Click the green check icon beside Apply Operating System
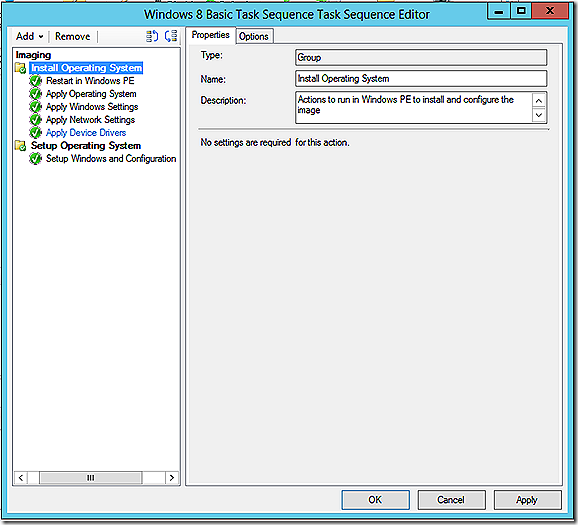 click(36, 94)
